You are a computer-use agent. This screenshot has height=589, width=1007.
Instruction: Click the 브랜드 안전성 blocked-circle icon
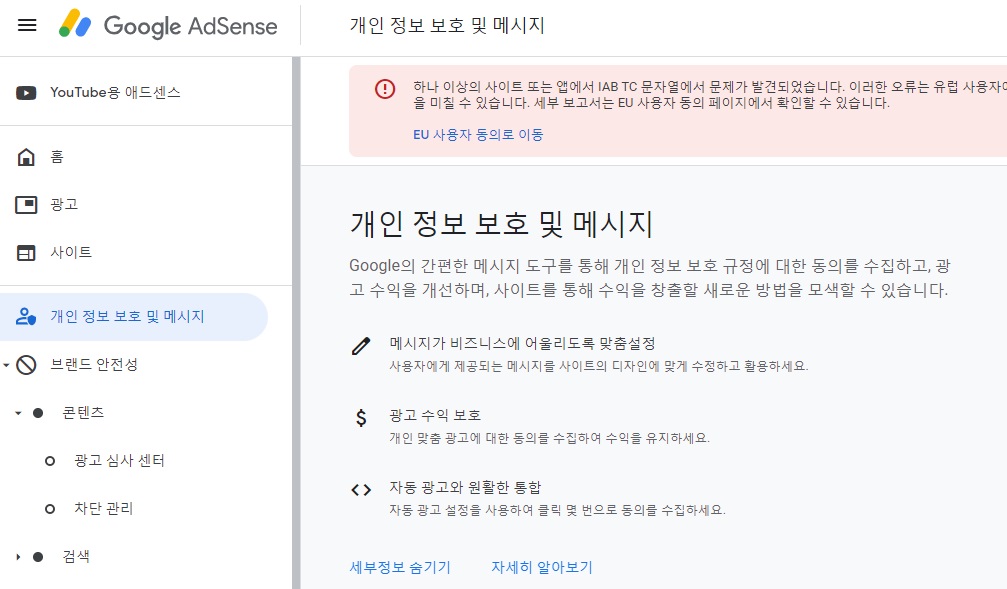point(26,365)
